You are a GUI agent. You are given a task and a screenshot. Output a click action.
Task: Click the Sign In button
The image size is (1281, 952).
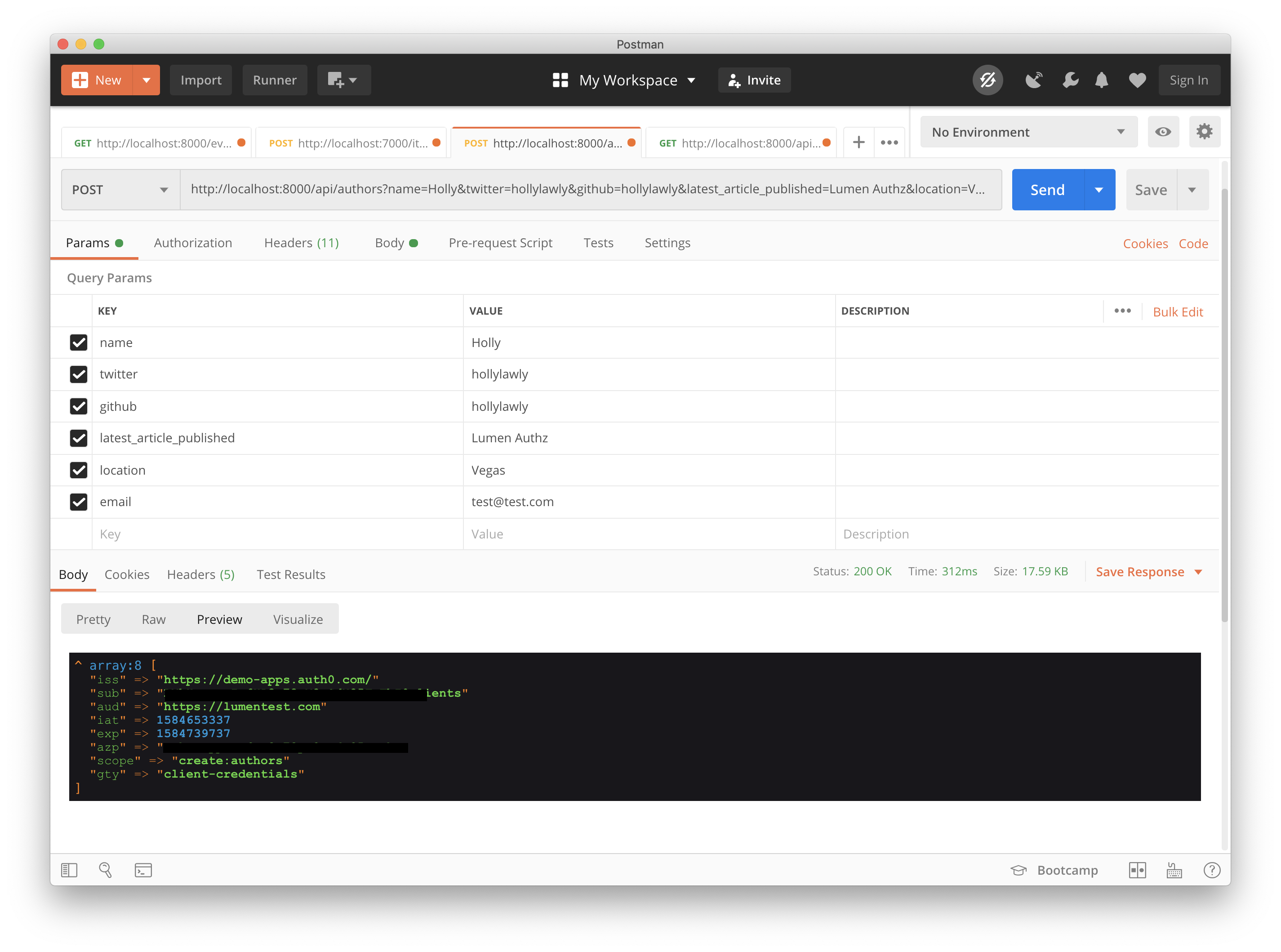pos(1189,80)
